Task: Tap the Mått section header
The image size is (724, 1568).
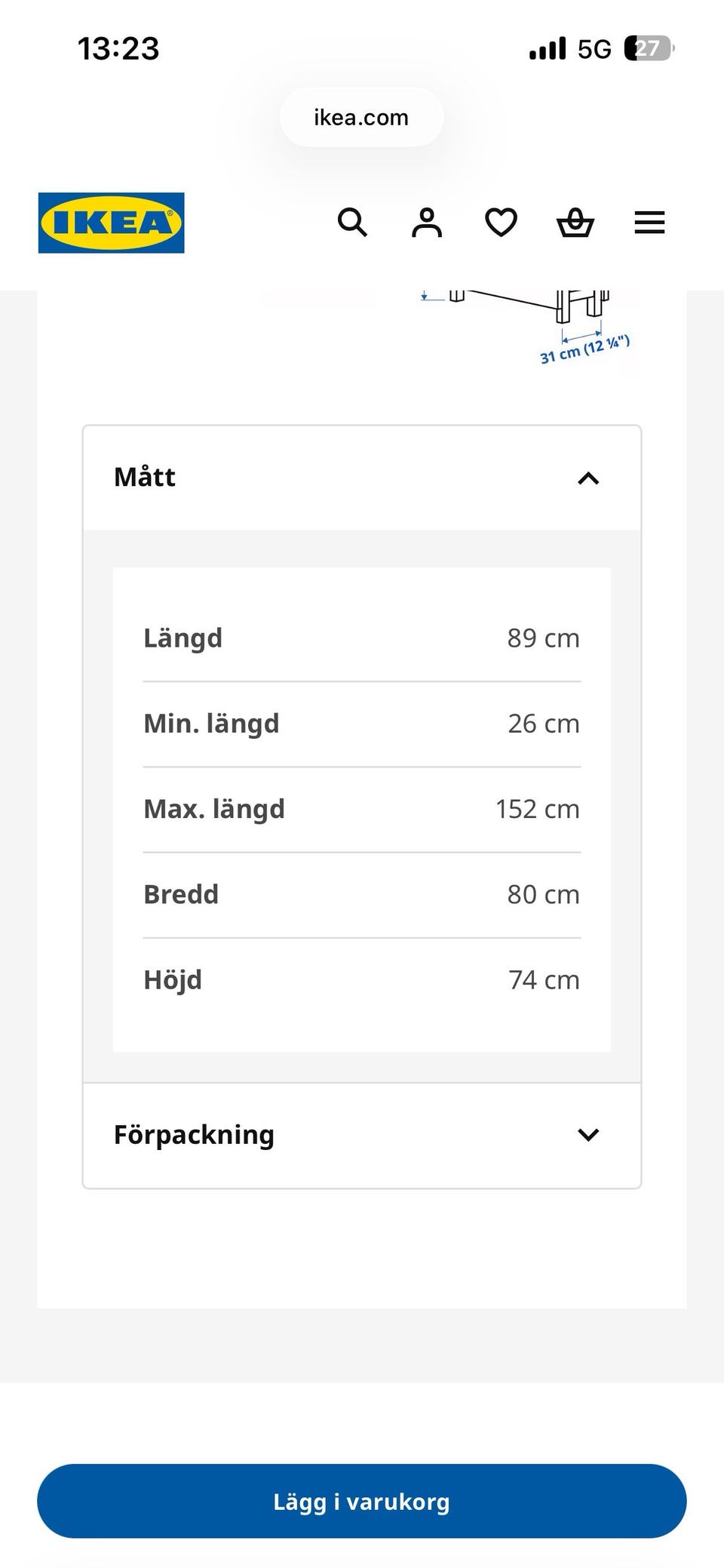Action: click(362, 478)
